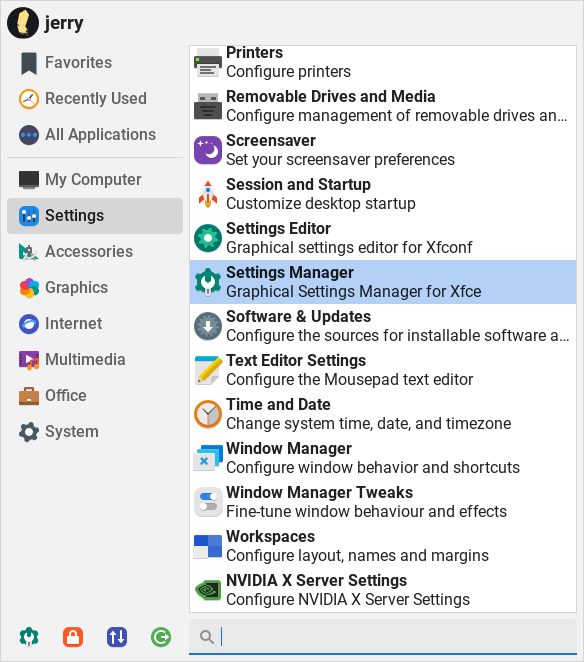Click the jerry user profile picture
The image size is (584, 662).
pos(23,23)
